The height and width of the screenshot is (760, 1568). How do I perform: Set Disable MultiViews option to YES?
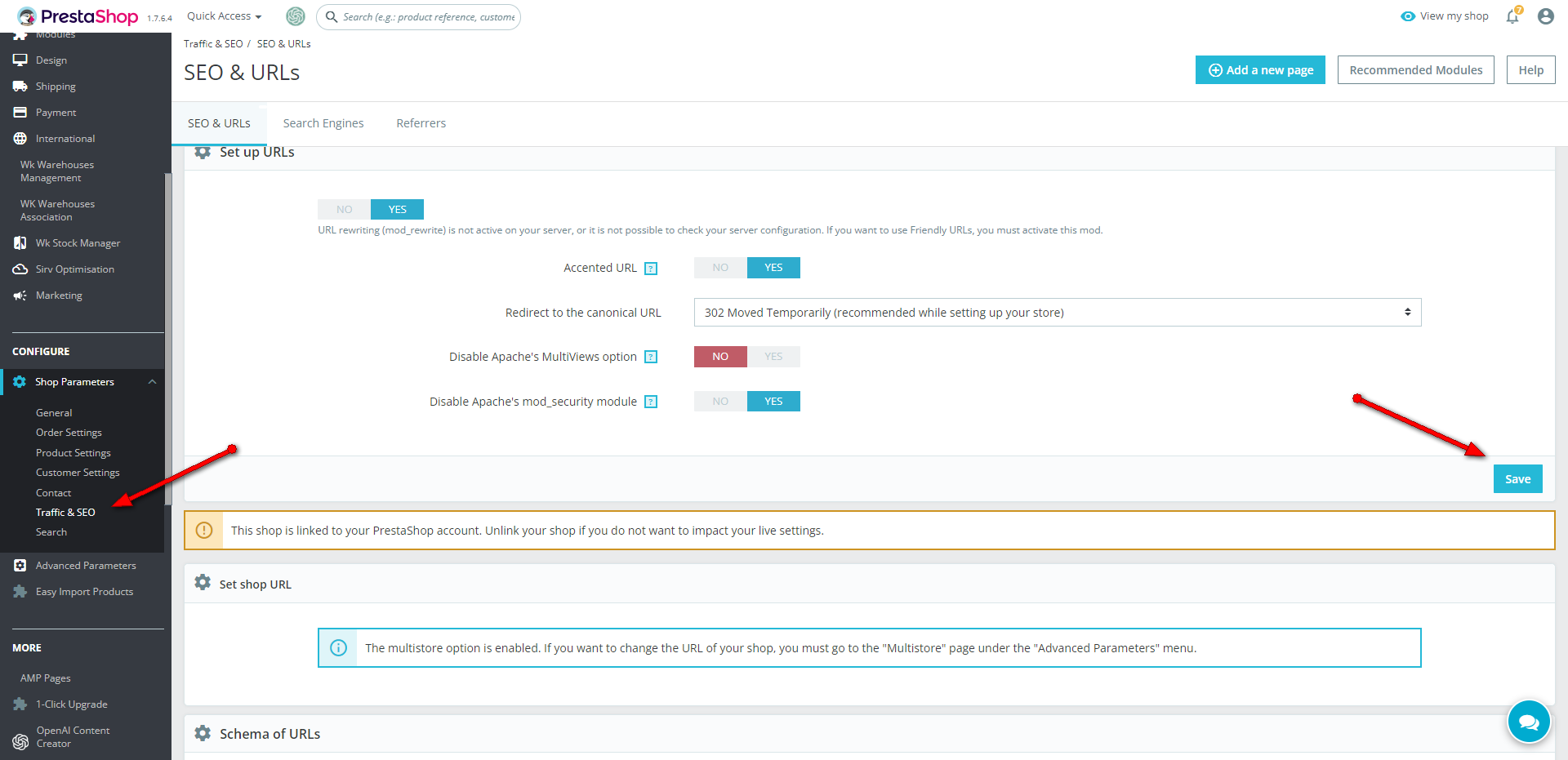click(x=773, y=357)
